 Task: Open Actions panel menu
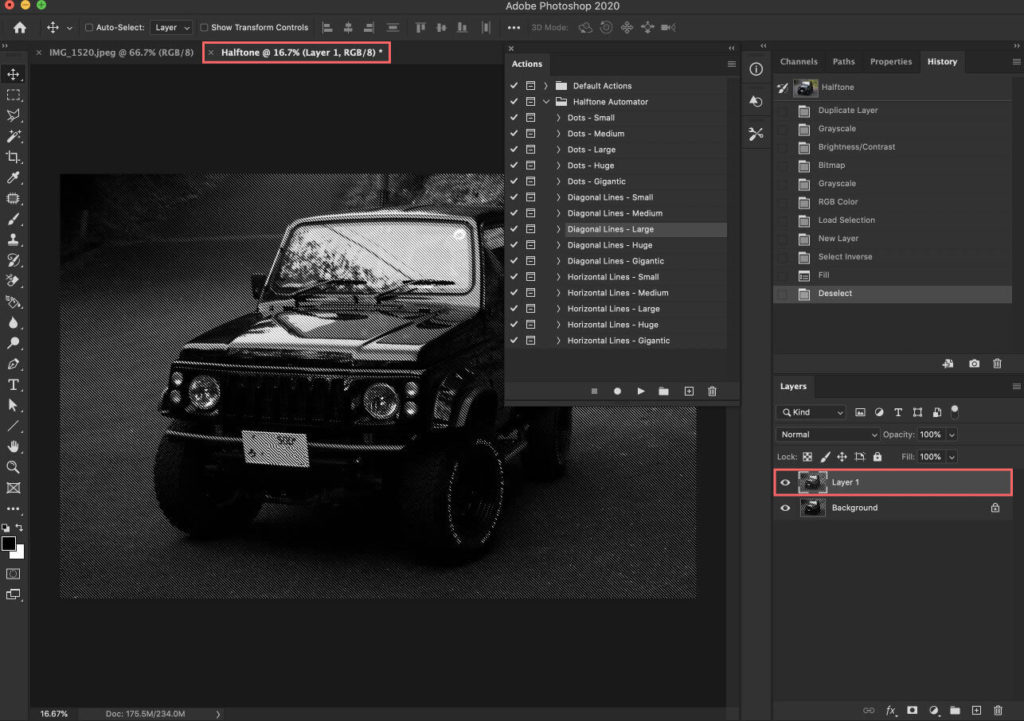(x=731, y=64)
